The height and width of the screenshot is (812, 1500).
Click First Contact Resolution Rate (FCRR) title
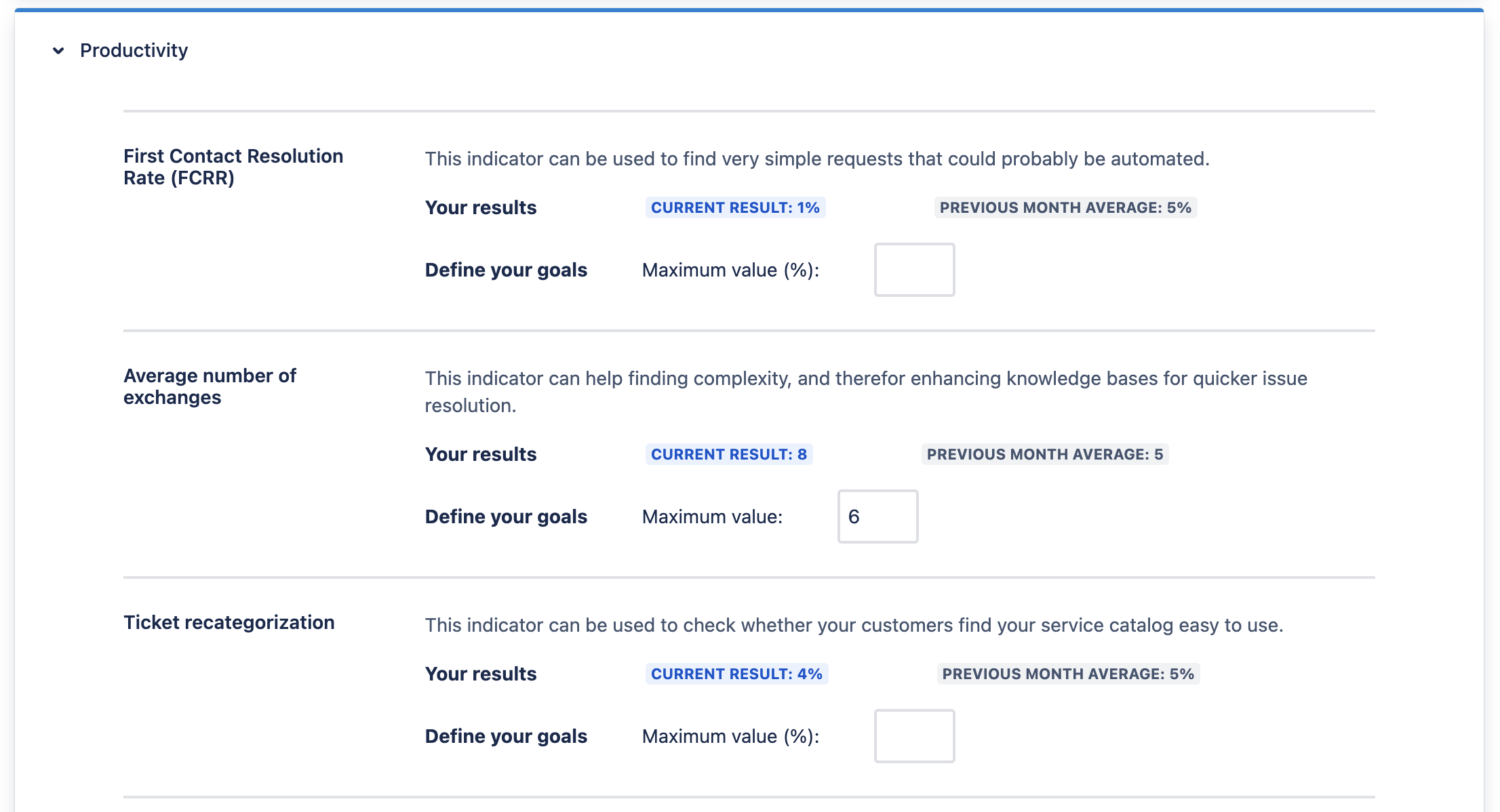pyautogui.click(x=233, y=167)
